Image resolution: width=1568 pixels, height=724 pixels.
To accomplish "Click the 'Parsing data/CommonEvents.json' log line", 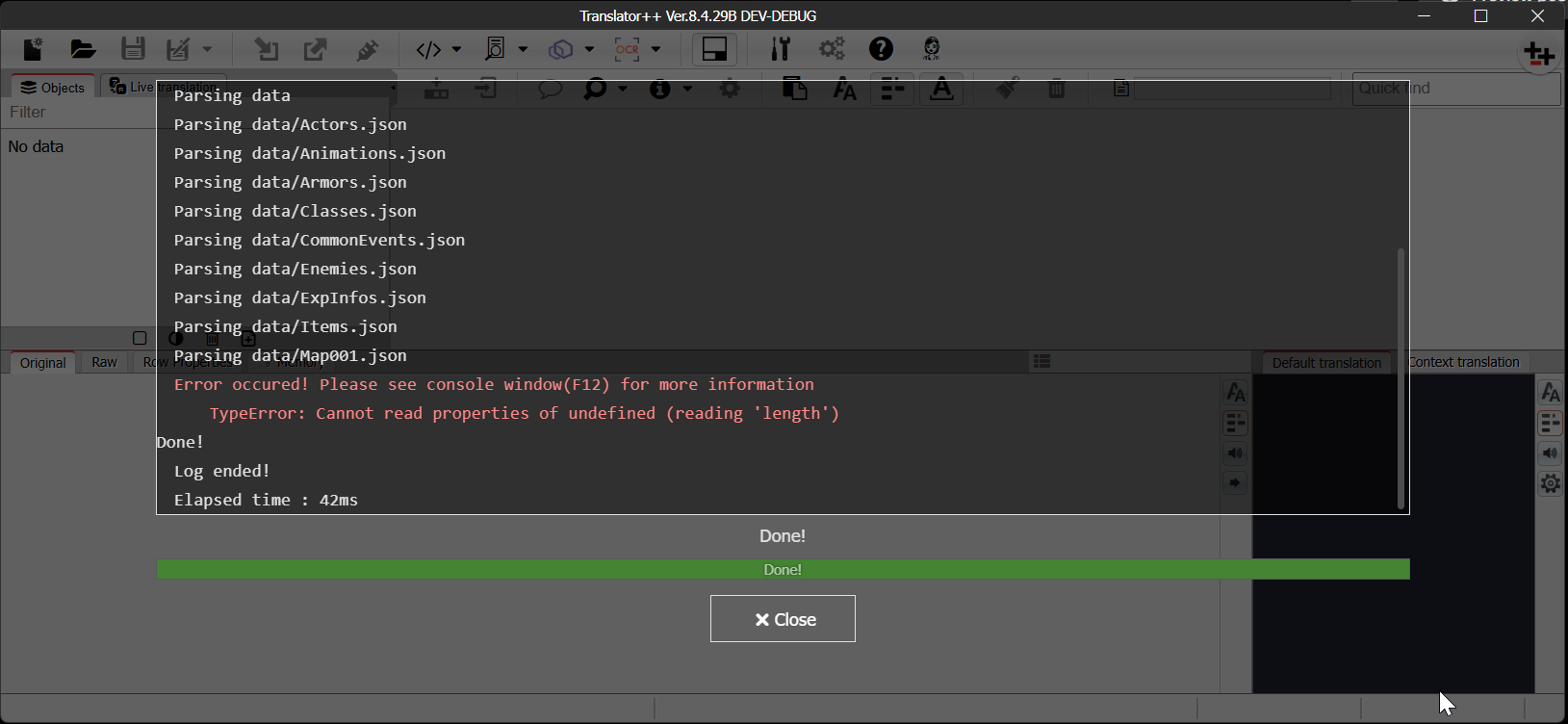I will (x=320, y=241).
